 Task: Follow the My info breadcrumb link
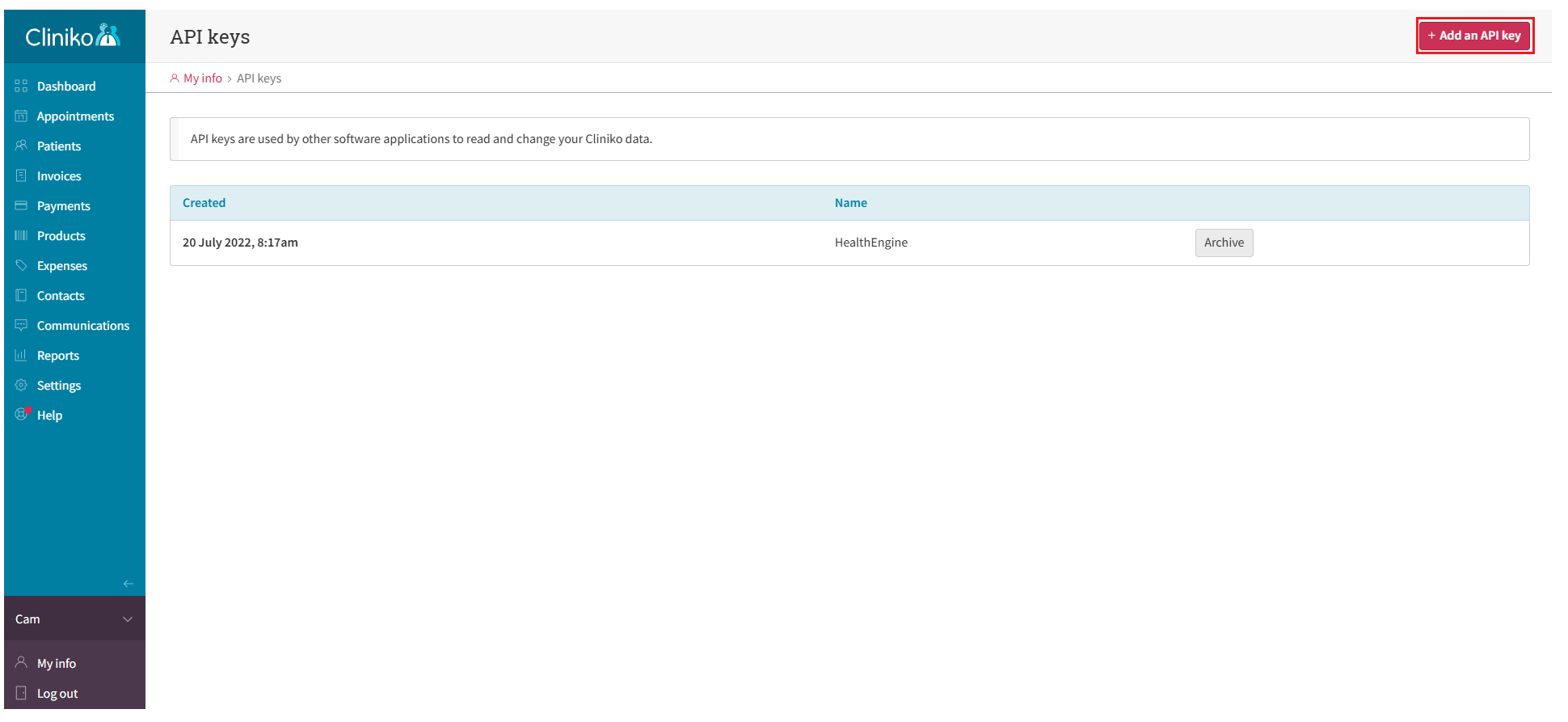(202, 78)
